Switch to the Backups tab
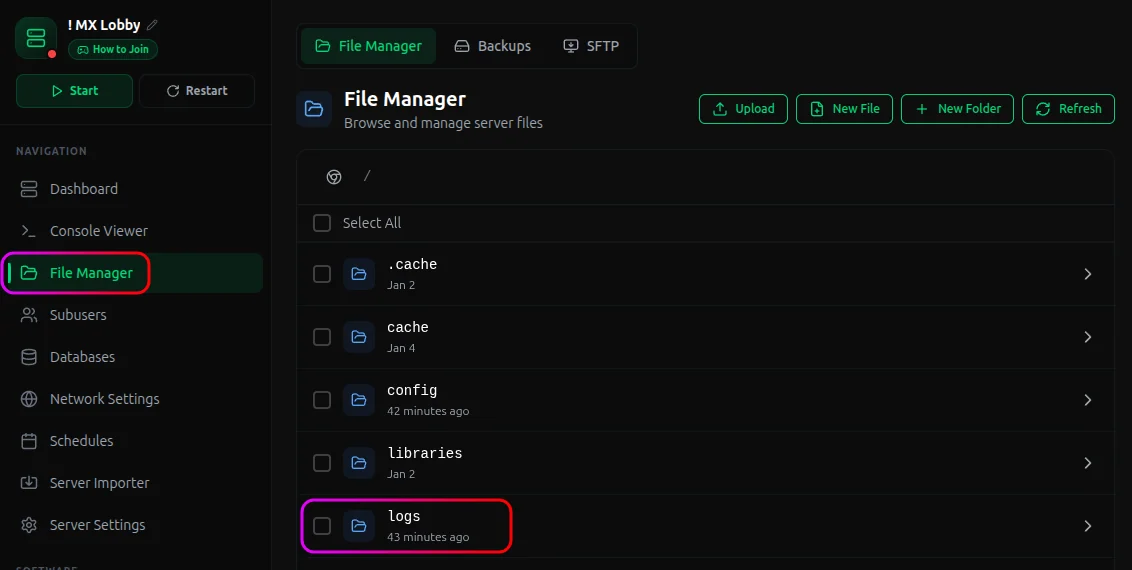Image resolution: width=1132 pixels, height=570 pixels. pyautogui.click(x=492, y=46)
